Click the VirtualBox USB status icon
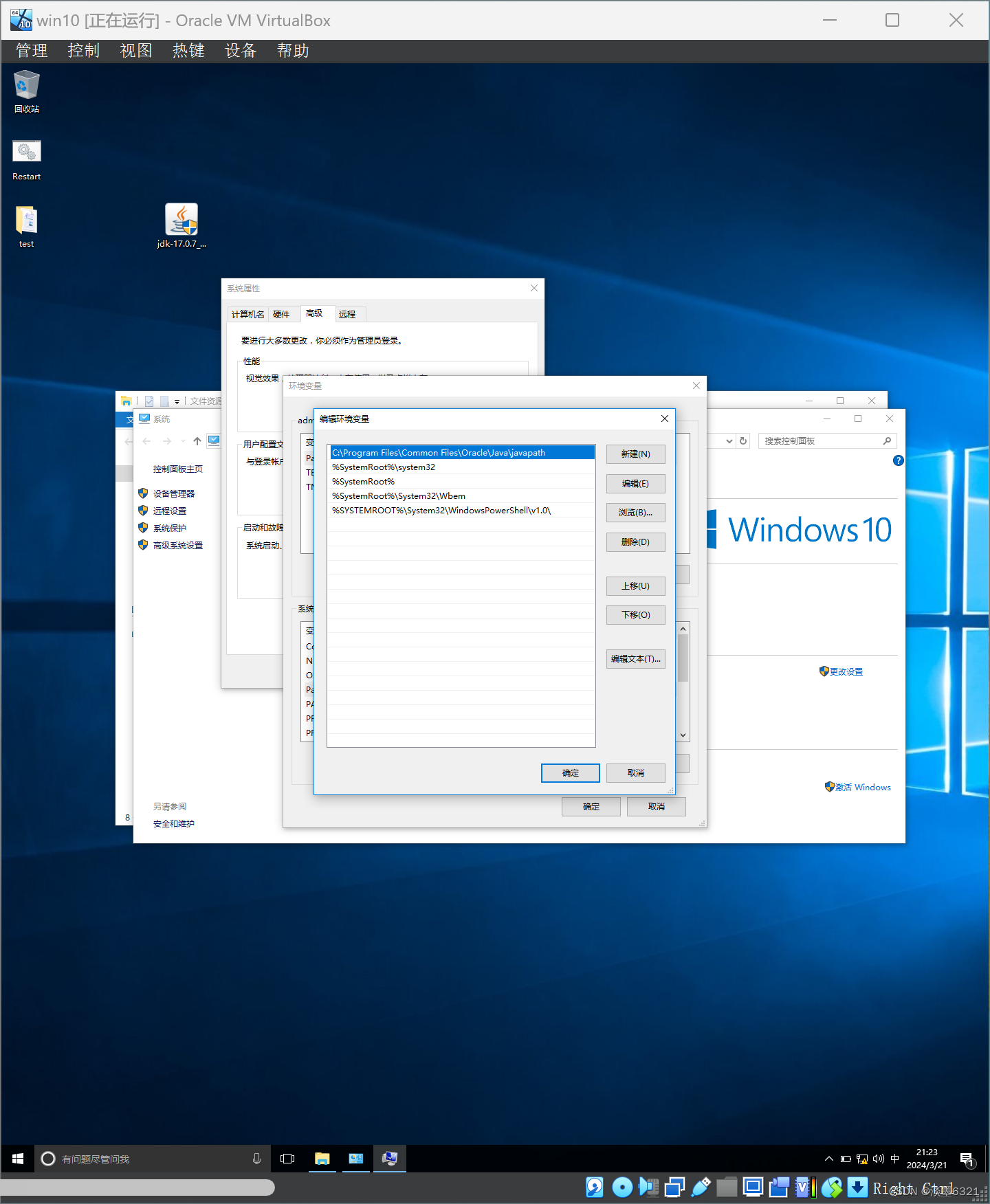Viewport: 990px width, 1204px height. coord(701,1187)
